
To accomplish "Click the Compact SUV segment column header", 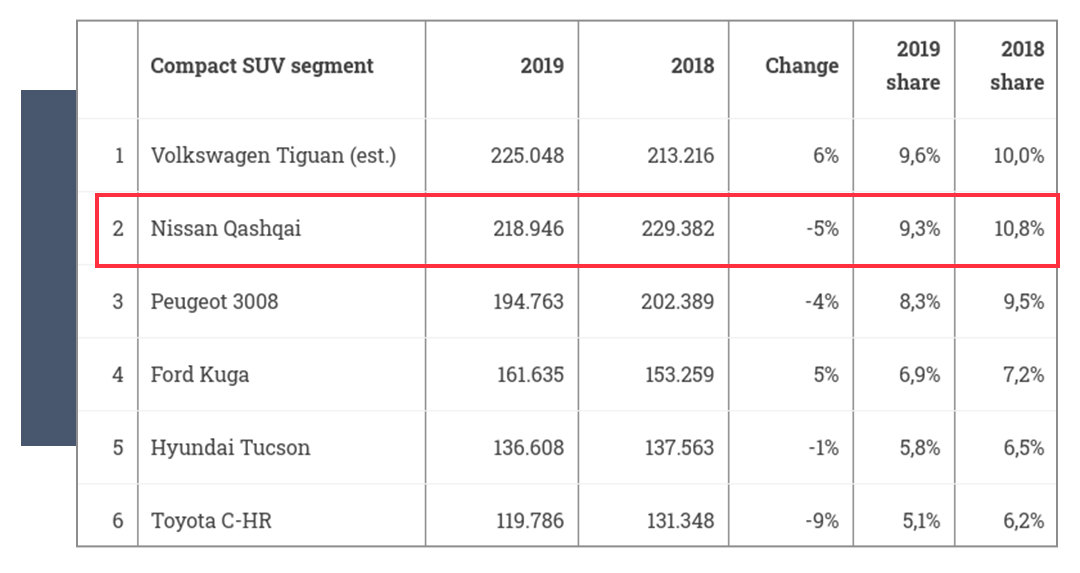I will pos(262,66).
